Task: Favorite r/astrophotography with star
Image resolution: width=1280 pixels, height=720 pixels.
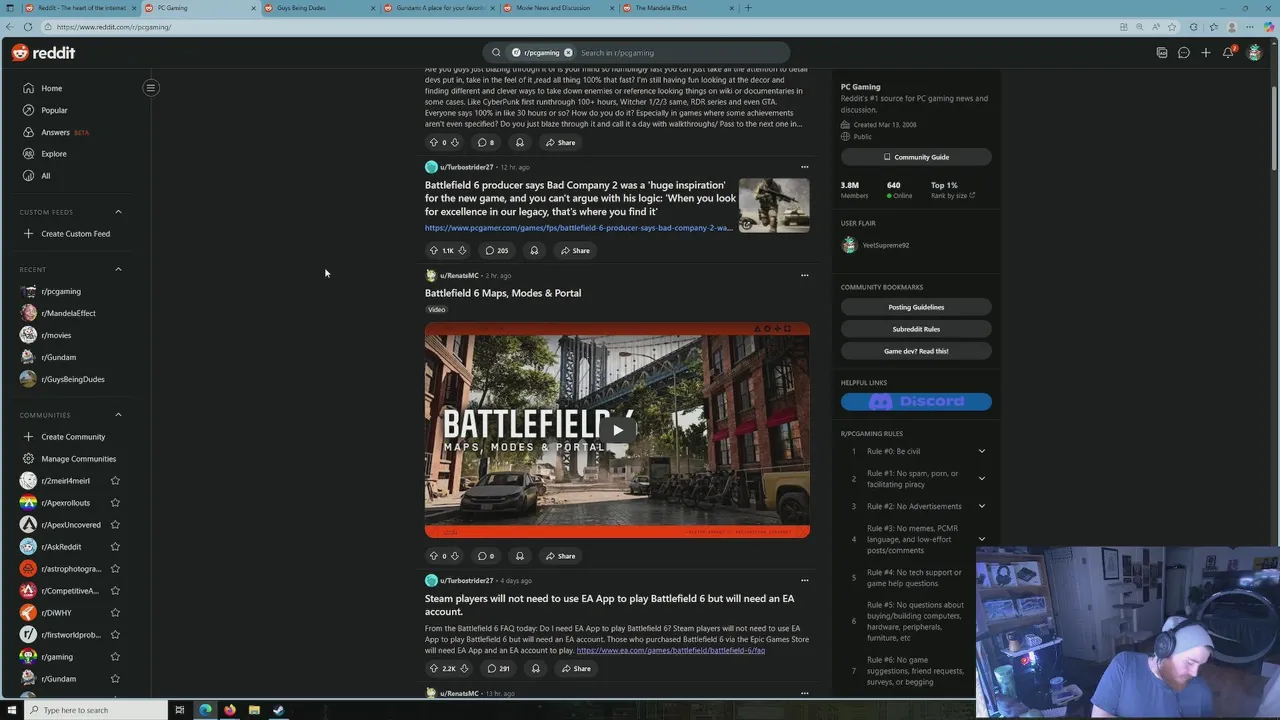Action: [x=115, y=569]
